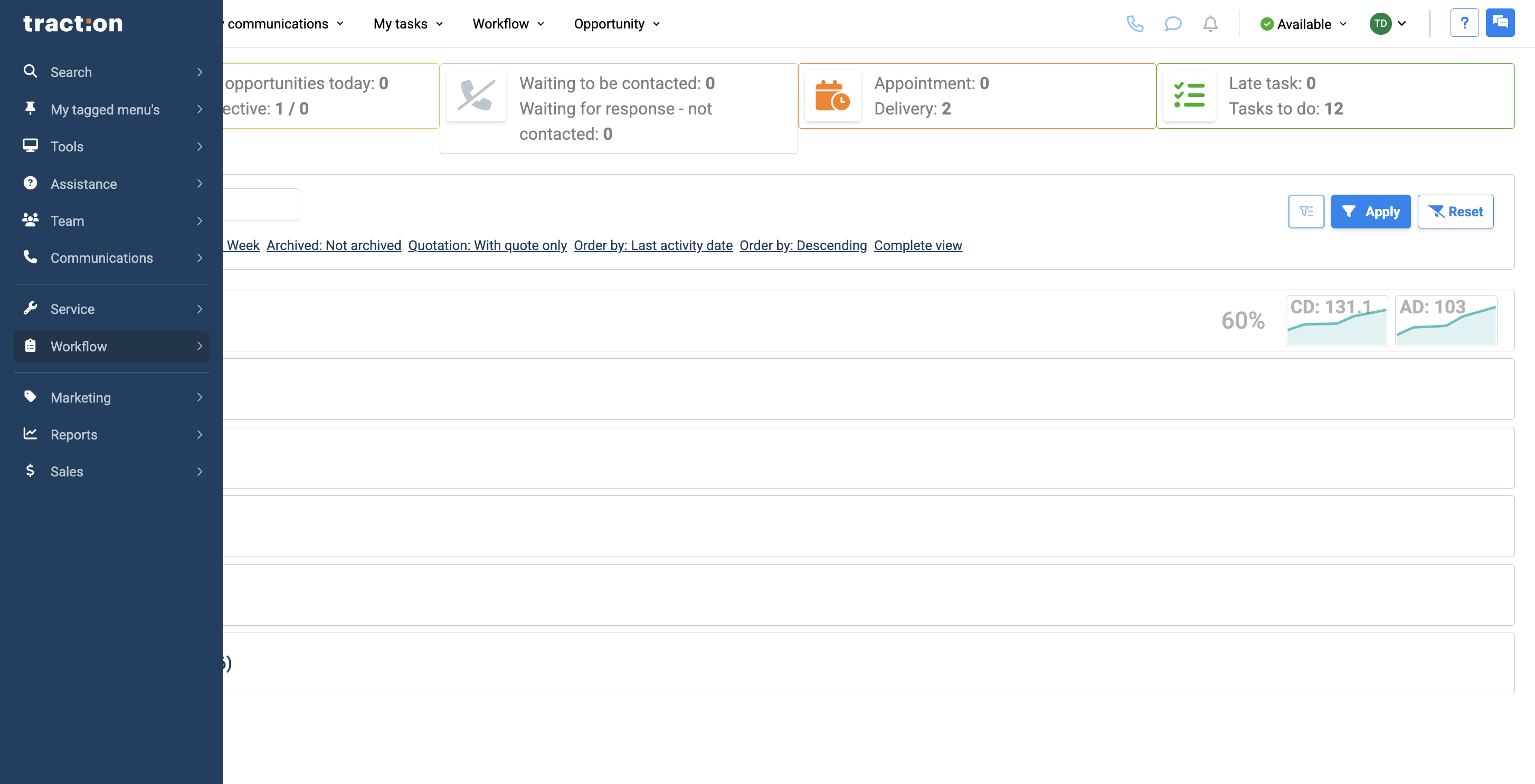
Task: Open the help question mark button
Action: pyautogui.click(x=1465, y=22)
